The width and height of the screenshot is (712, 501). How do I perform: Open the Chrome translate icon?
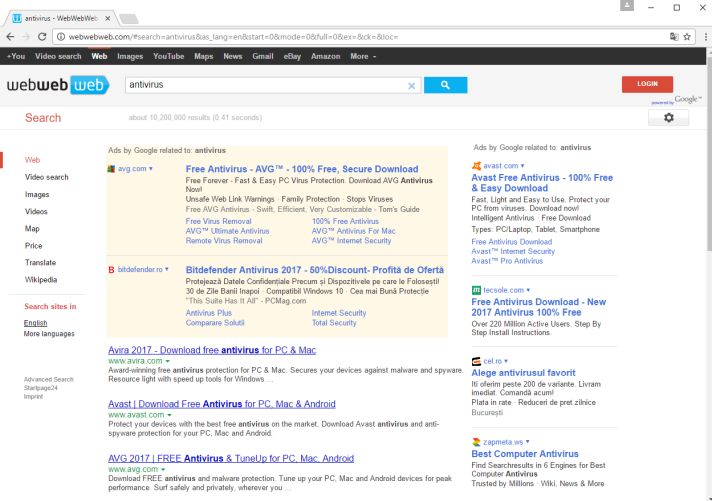click(x=674, y=37)
